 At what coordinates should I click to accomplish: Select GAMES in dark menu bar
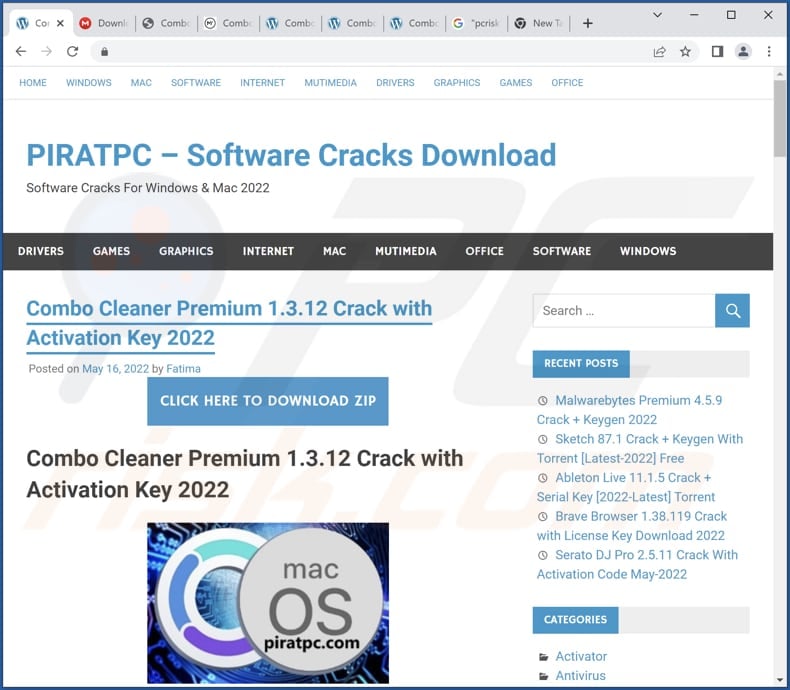pos(111,251)
